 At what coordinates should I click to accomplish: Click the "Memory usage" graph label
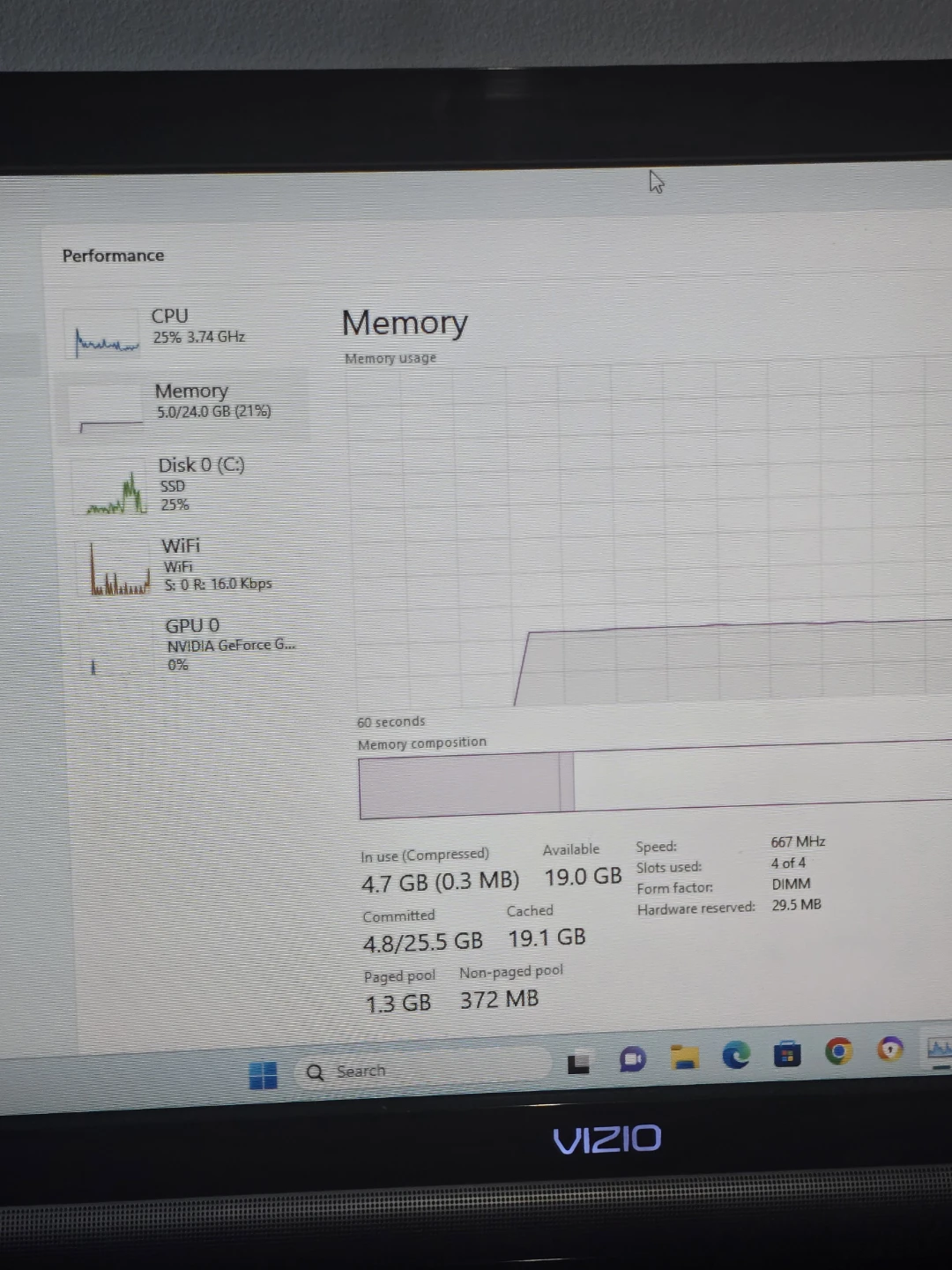click(390, 358)
